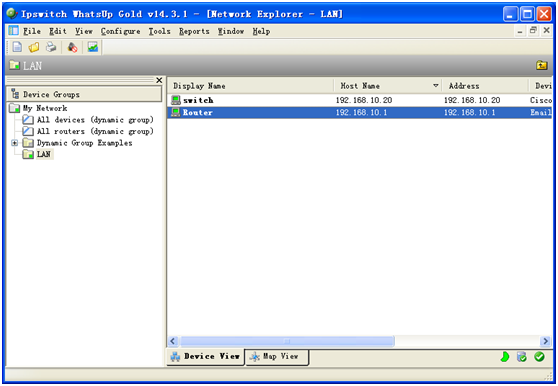Maximize the WhatsUp Gold main window
558x386 pixels.
(527, 14)
